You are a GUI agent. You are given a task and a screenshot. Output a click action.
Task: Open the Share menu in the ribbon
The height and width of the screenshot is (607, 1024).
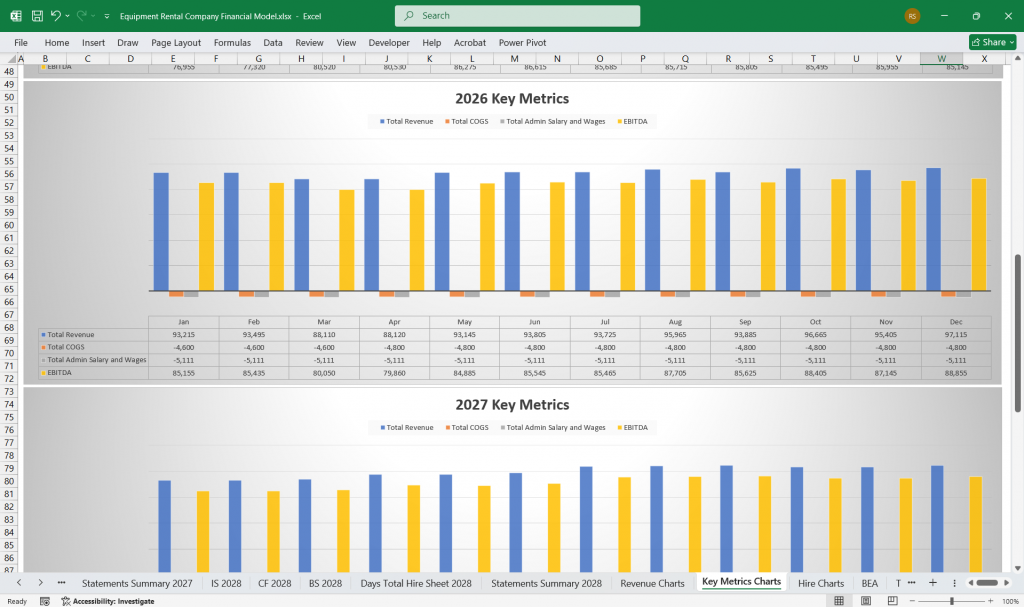(x=990, y=42)
